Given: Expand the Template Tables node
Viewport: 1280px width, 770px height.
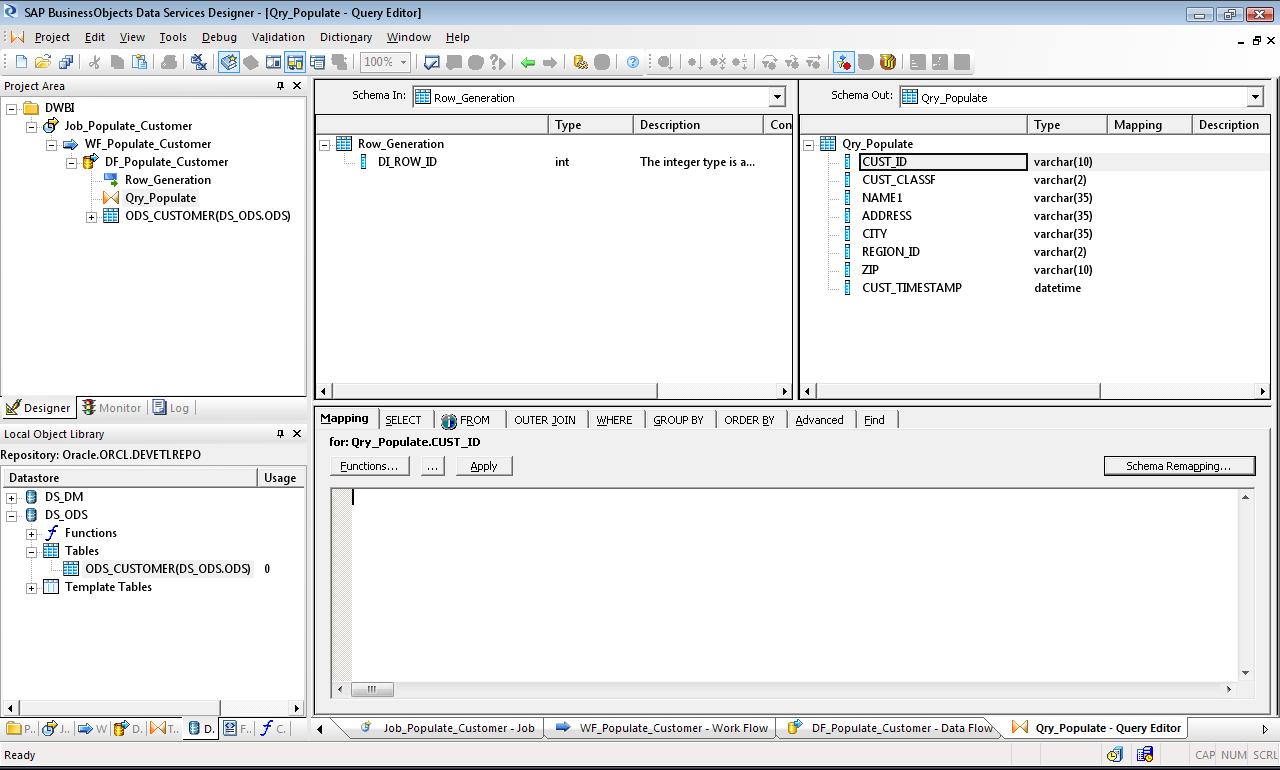Looking at the screenshot, I should [x=32, y=587].
